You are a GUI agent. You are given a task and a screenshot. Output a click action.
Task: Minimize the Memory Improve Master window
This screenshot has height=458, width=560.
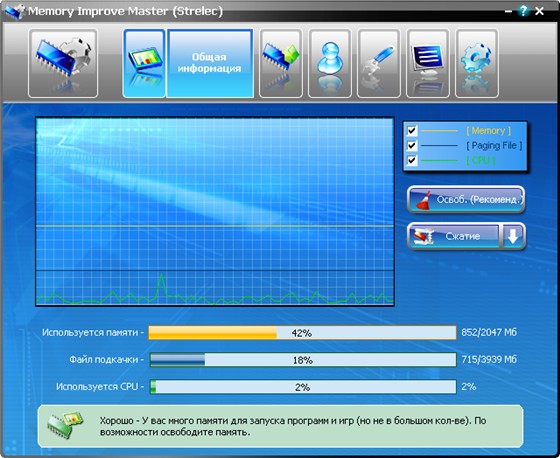[x=509, y=11]
